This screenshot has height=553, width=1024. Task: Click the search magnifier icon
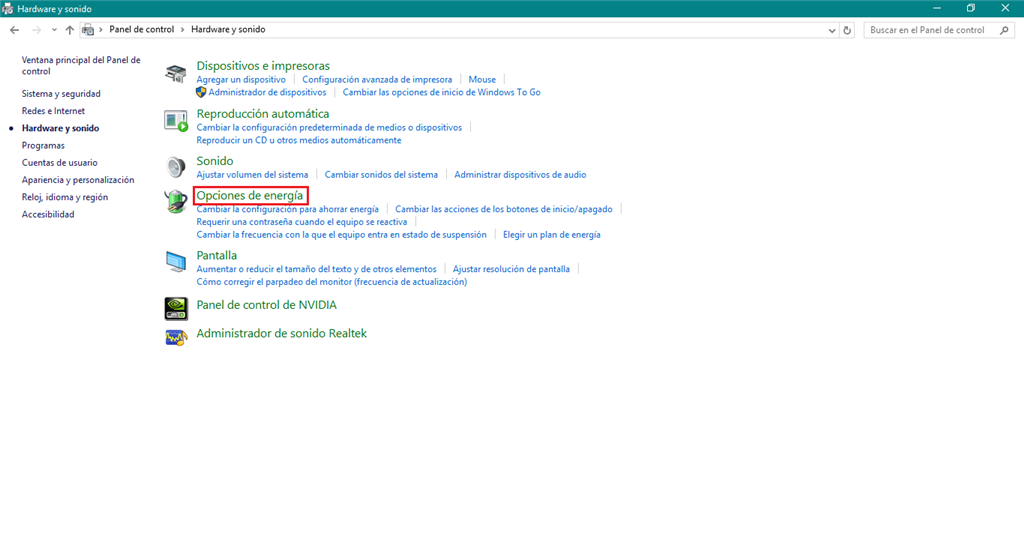(x=1004, y=30)
